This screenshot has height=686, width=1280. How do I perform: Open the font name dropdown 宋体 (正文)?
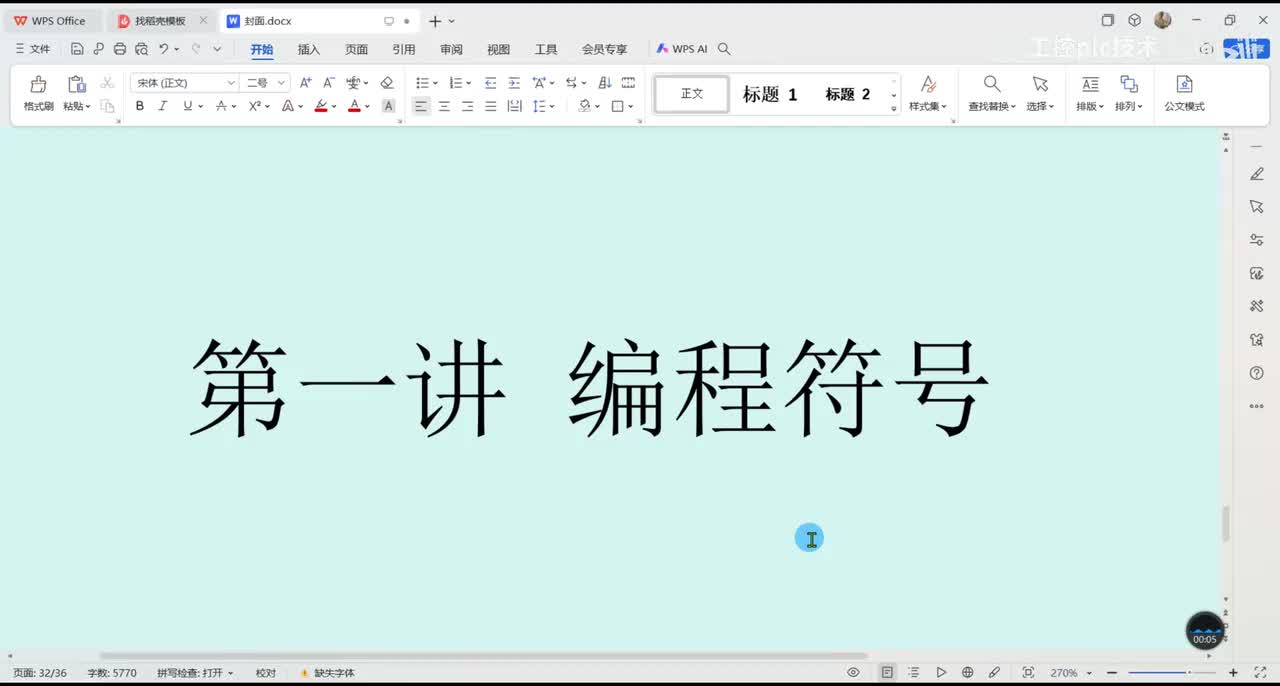231,83
